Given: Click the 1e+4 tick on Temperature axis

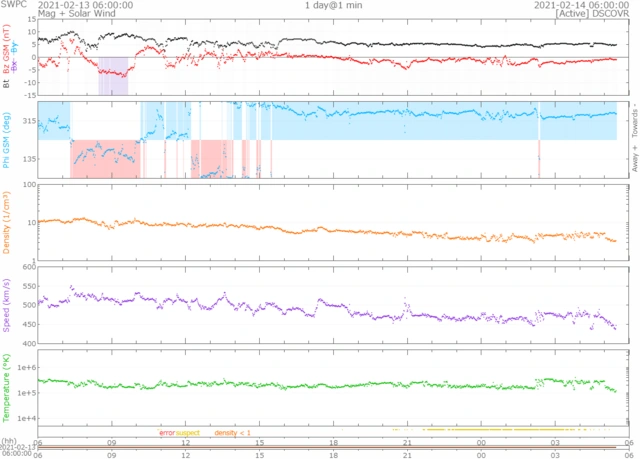Looking at the screenshot, I should [27, 418].
